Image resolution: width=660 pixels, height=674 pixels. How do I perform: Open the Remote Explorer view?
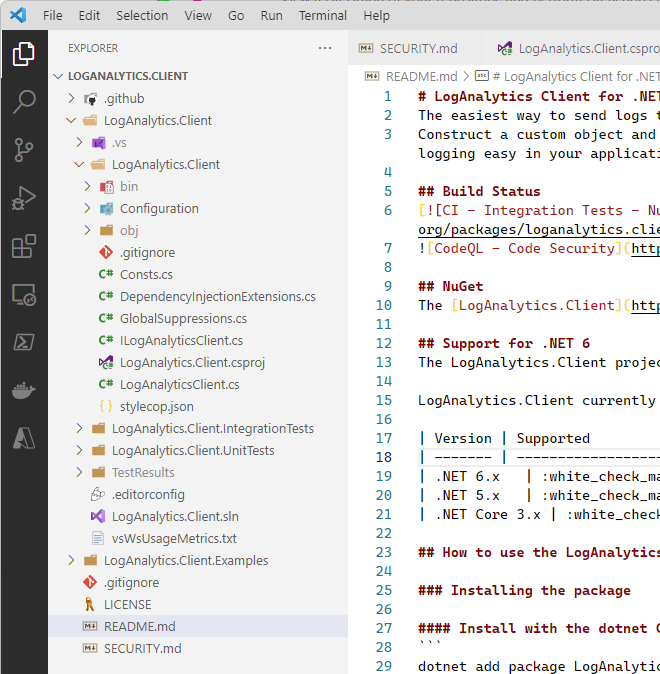click(x=24, y=294)
